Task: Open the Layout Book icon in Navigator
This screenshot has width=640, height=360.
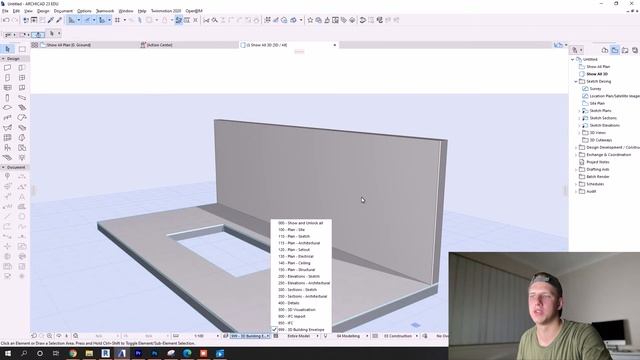Action: coord(625,50)
